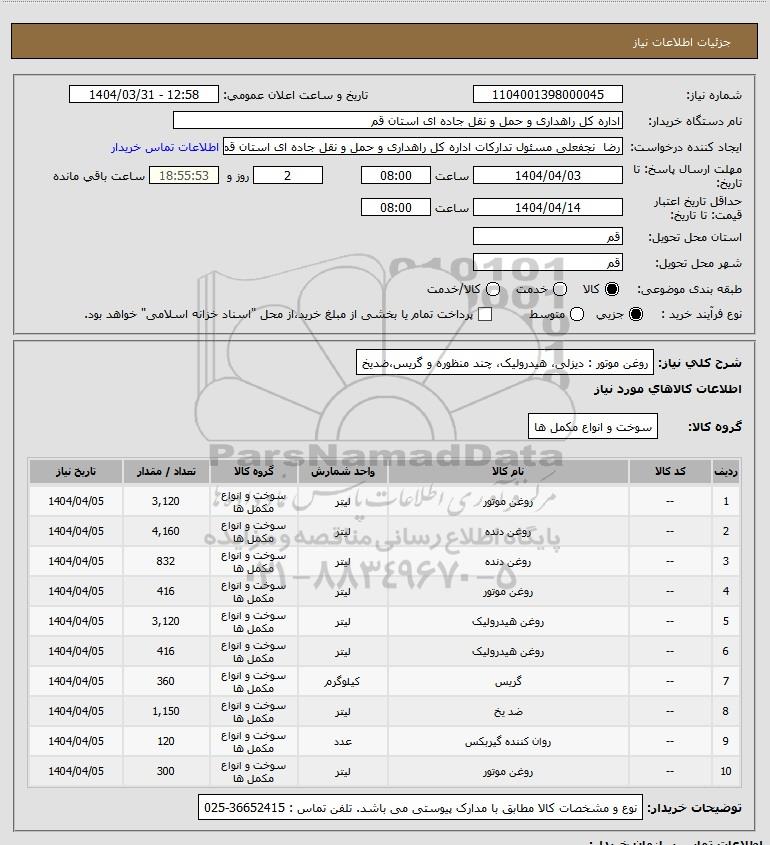This screenshot has width=770, height=845.
Task: Open the اطلاعات تماس خریدار link
Action: [165, 147]
